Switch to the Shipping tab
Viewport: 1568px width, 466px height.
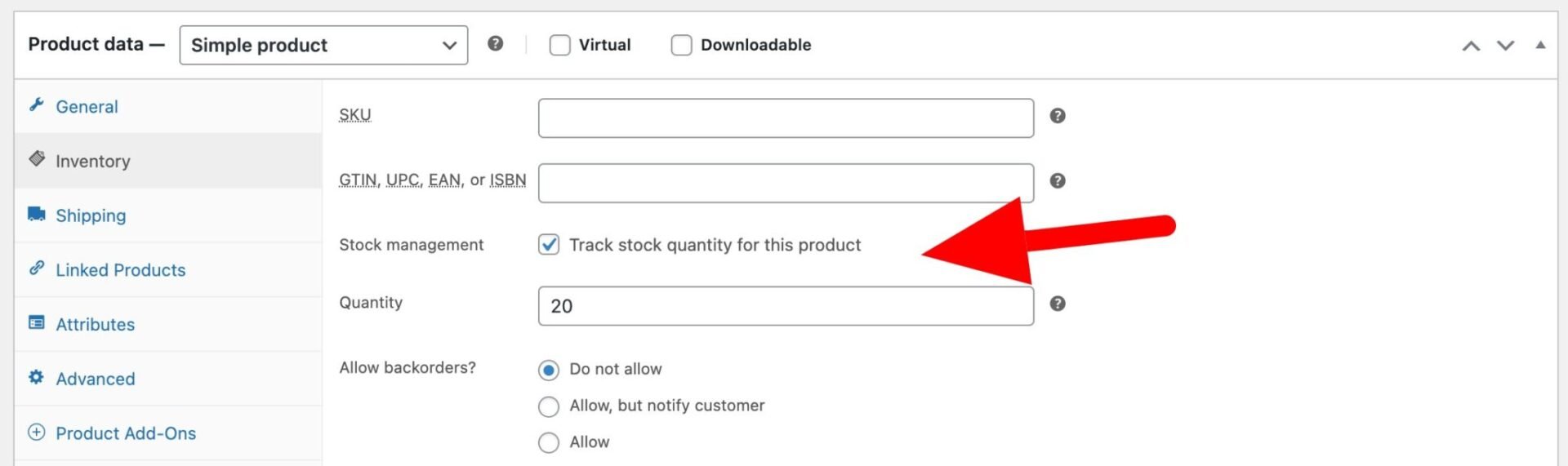coord(168,215)
